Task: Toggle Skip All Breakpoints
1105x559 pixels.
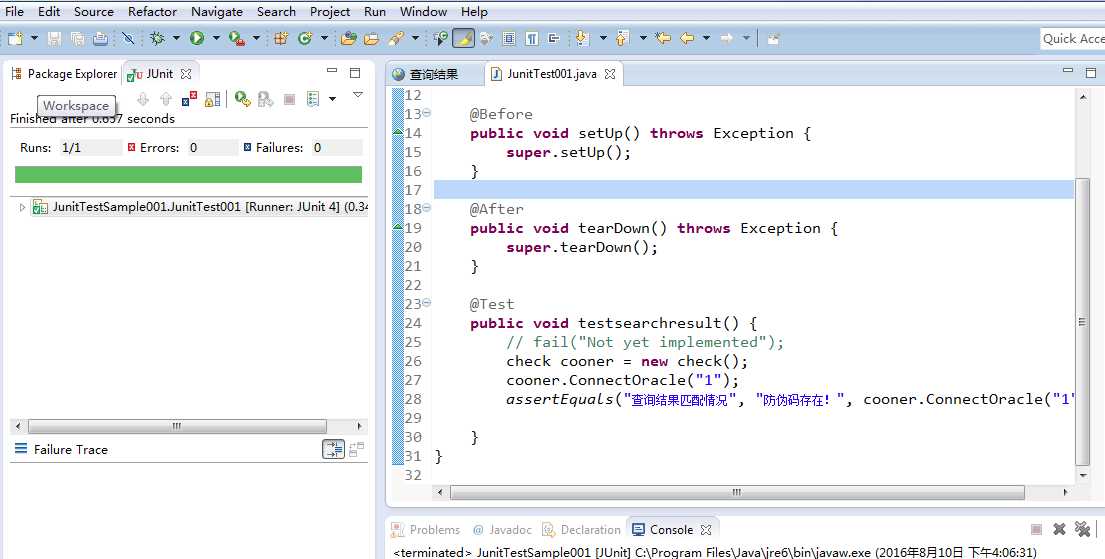Action: pos(128,39)
